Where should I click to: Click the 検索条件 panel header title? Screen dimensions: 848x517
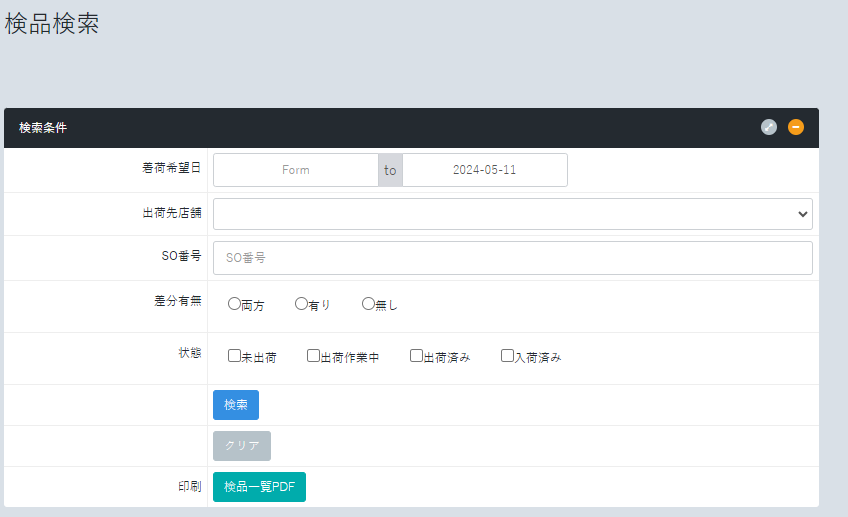[43, 128]
